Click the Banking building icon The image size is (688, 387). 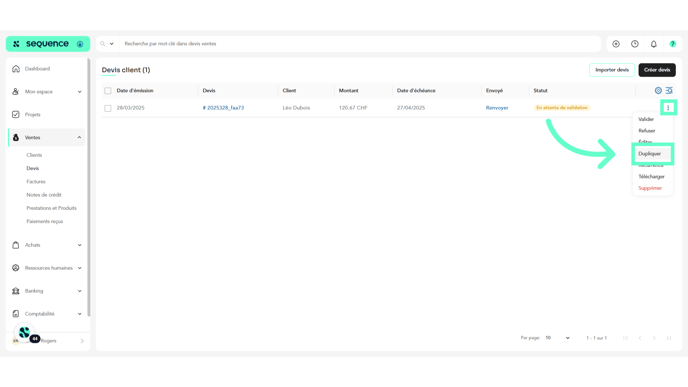16,291
